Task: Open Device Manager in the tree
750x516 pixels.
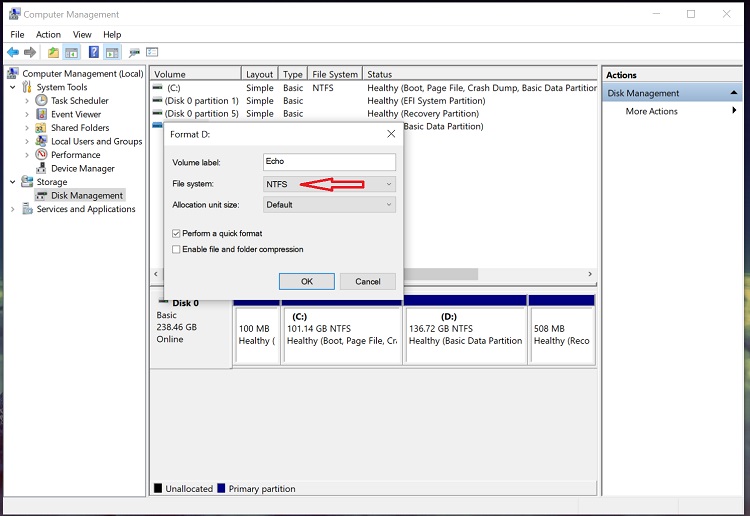Action: pos(82,168)
